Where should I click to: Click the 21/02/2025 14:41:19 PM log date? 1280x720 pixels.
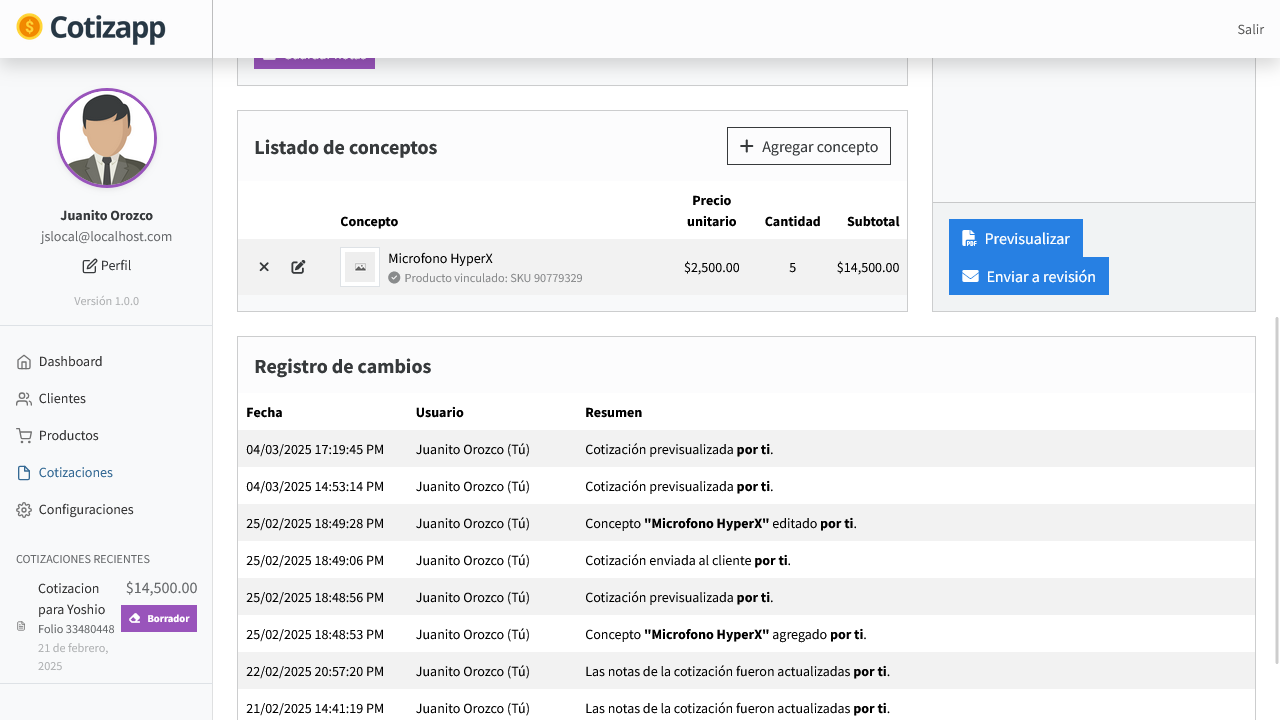(x=315, y=708)
